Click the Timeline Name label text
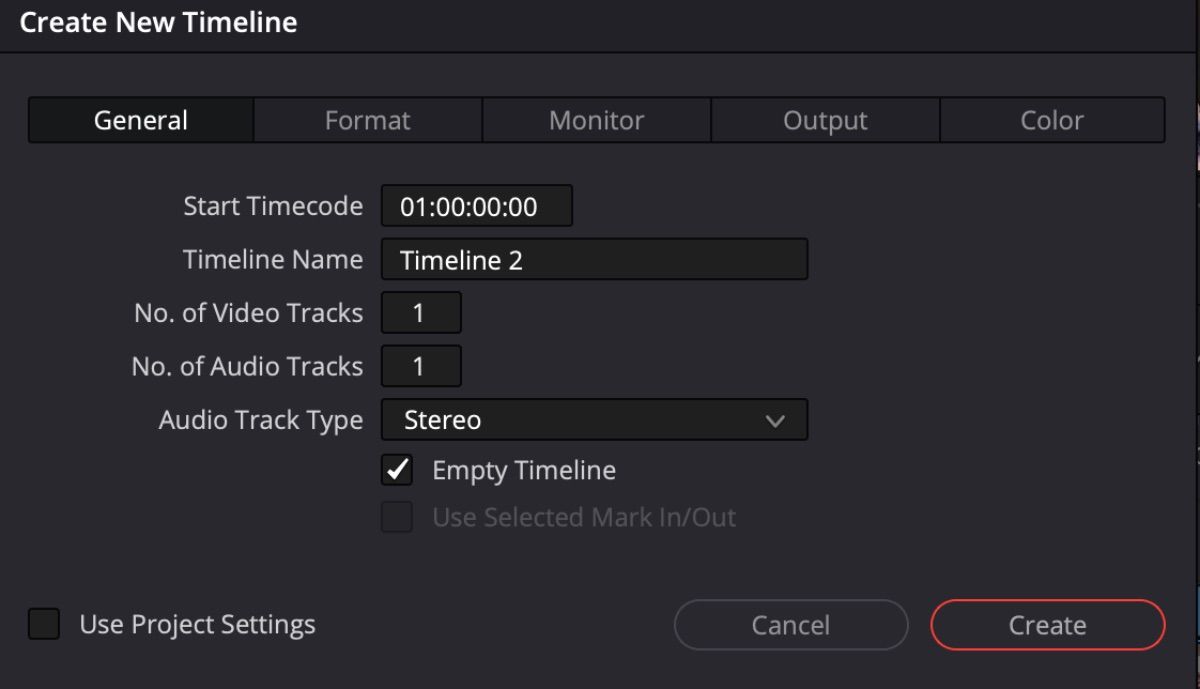This screenshot has height=689, width=1200. [272, 260]
